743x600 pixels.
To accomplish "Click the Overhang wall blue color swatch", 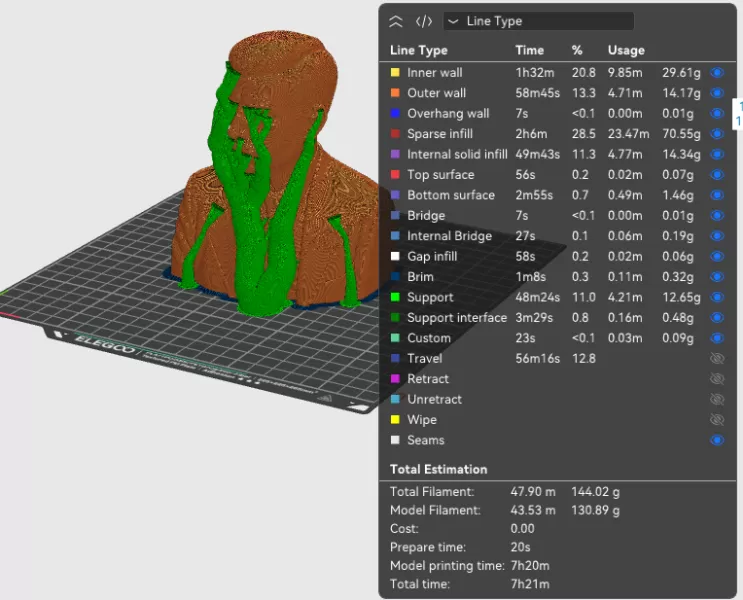I will 395,113.
